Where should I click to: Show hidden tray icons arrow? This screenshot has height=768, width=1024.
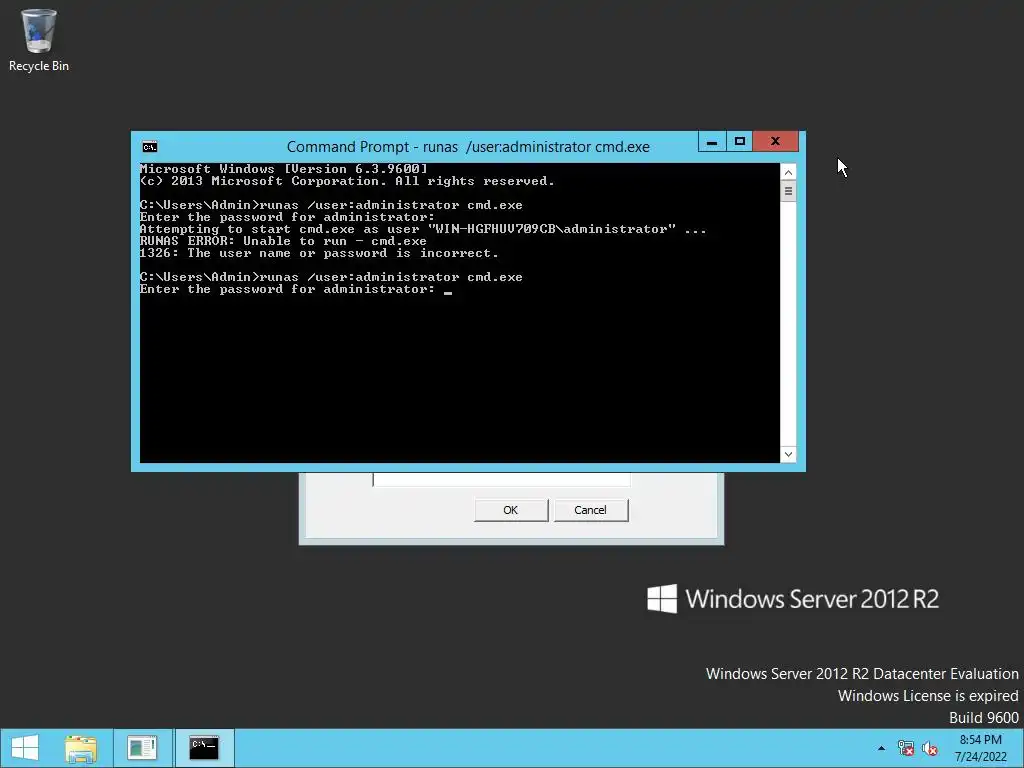pyautogui.click(x=882, y=748)
